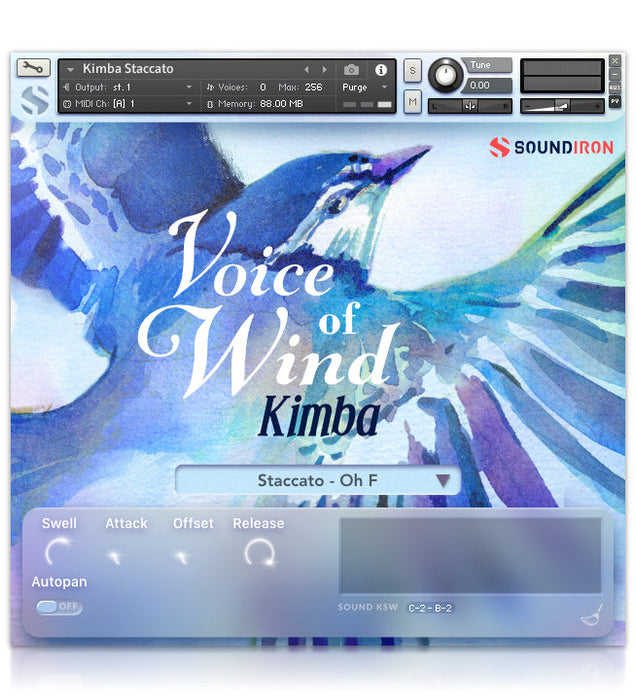Go to next instrument with right arrow
The height and width of the screenshot is (700, 636).
(x=323, y=70)
